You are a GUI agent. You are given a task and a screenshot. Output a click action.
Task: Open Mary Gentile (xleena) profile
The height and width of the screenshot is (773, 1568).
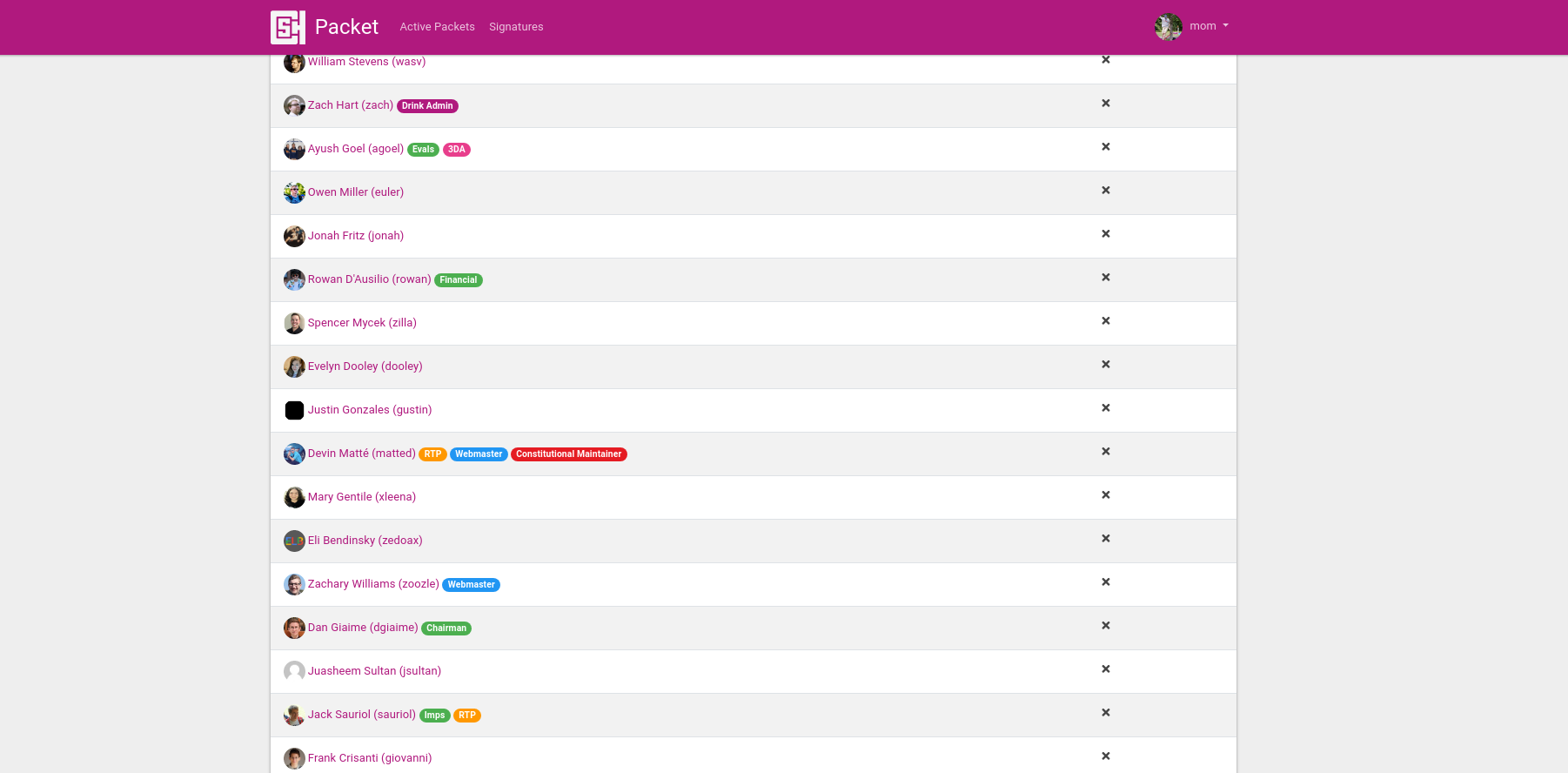(x=362, y=497)
